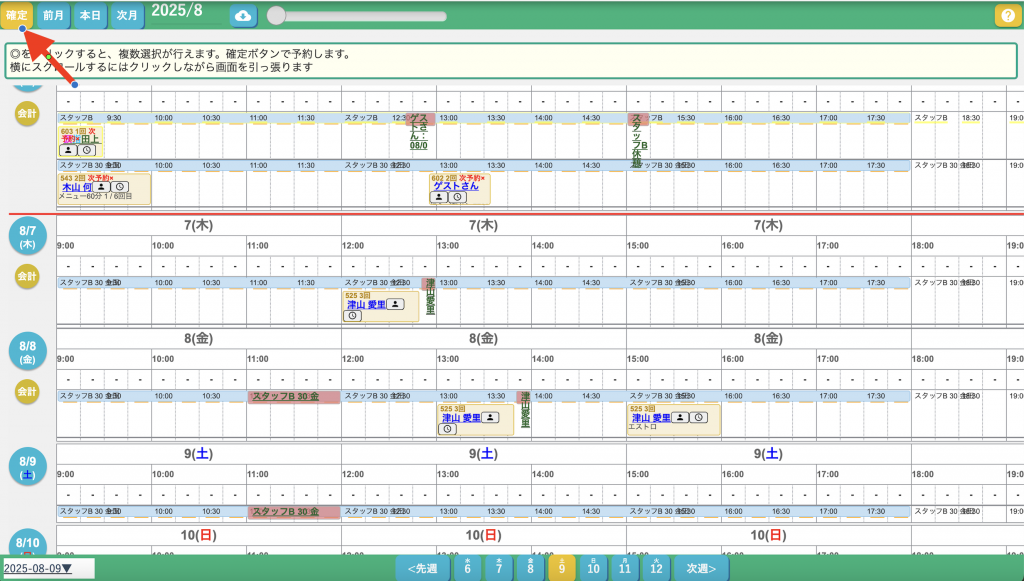Screen dimensions: 1024x581
Task: Open vertical 津山愛里 link on 8/7 row
Action: point(430,297)
